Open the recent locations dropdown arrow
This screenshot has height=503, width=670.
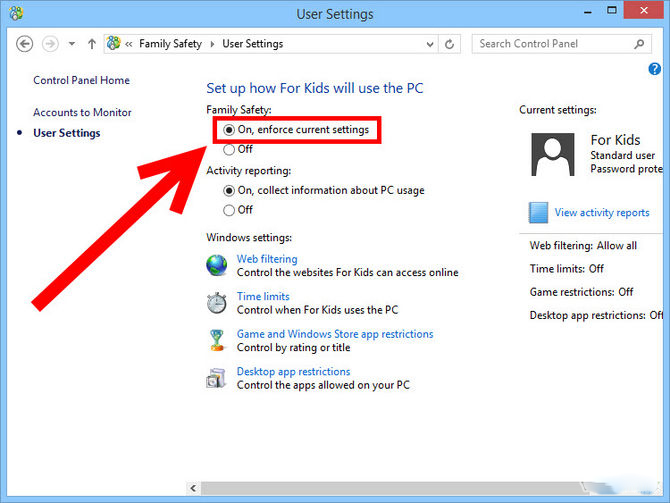tap(72, 44)
